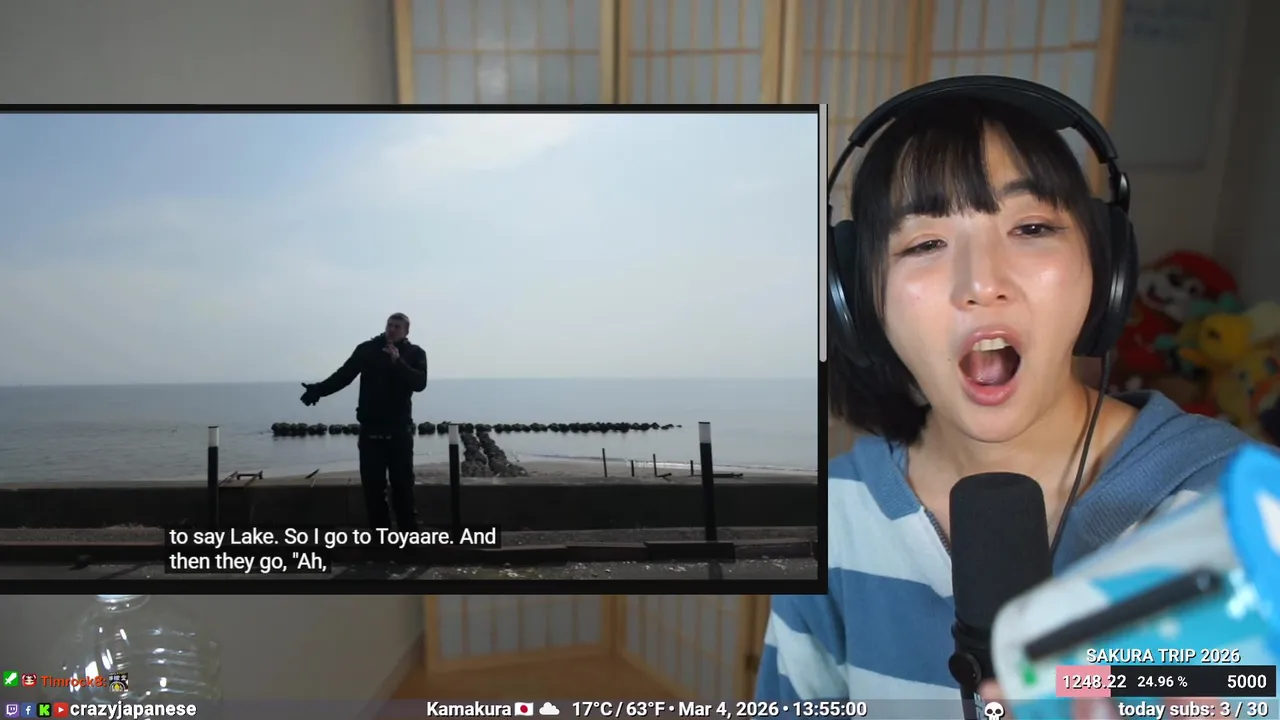Click the embedded beach video frame
The image size is (1280, 720).
[x=409, y=346]
